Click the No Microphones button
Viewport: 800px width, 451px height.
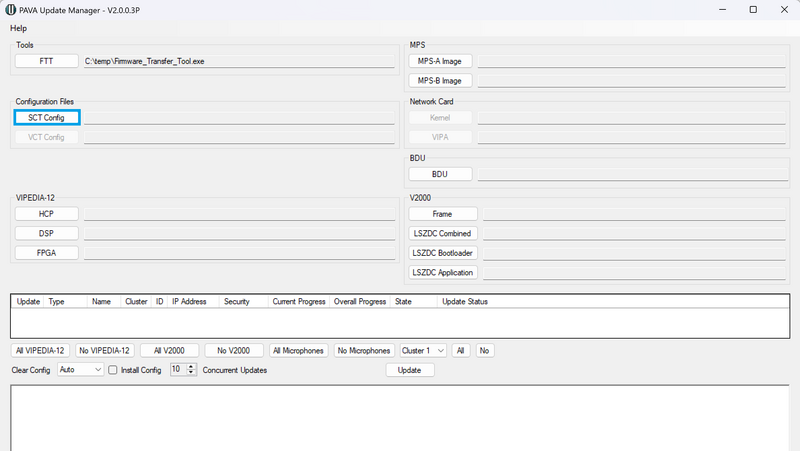[364, 350]
